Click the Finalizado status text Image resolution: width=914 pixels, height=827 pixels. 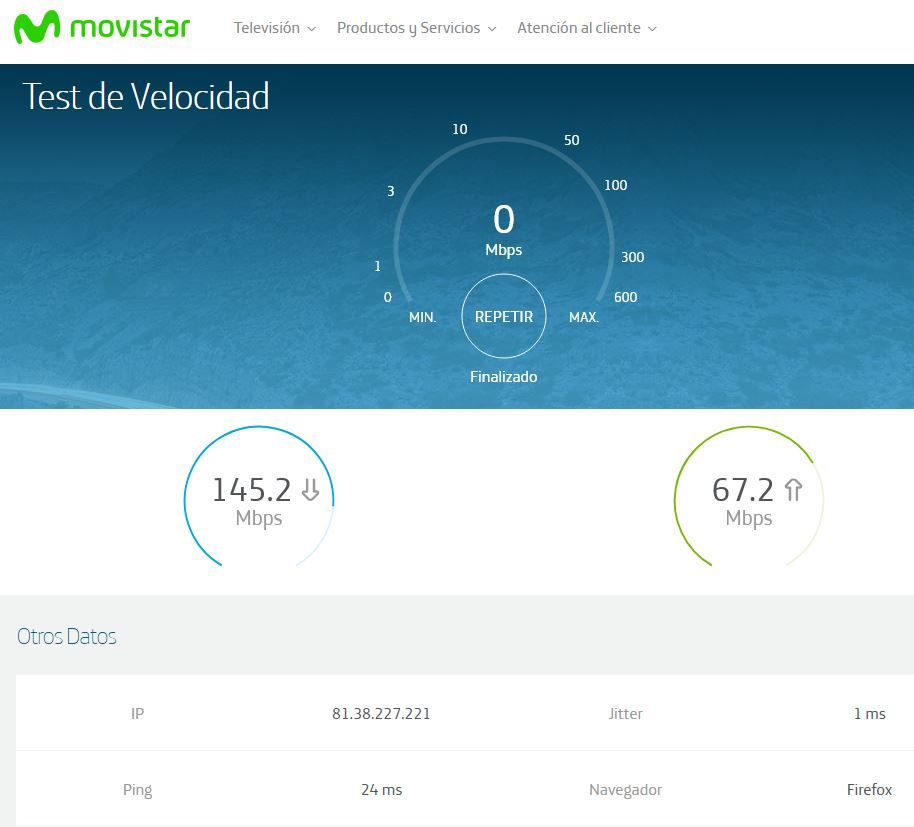[504, 377]
